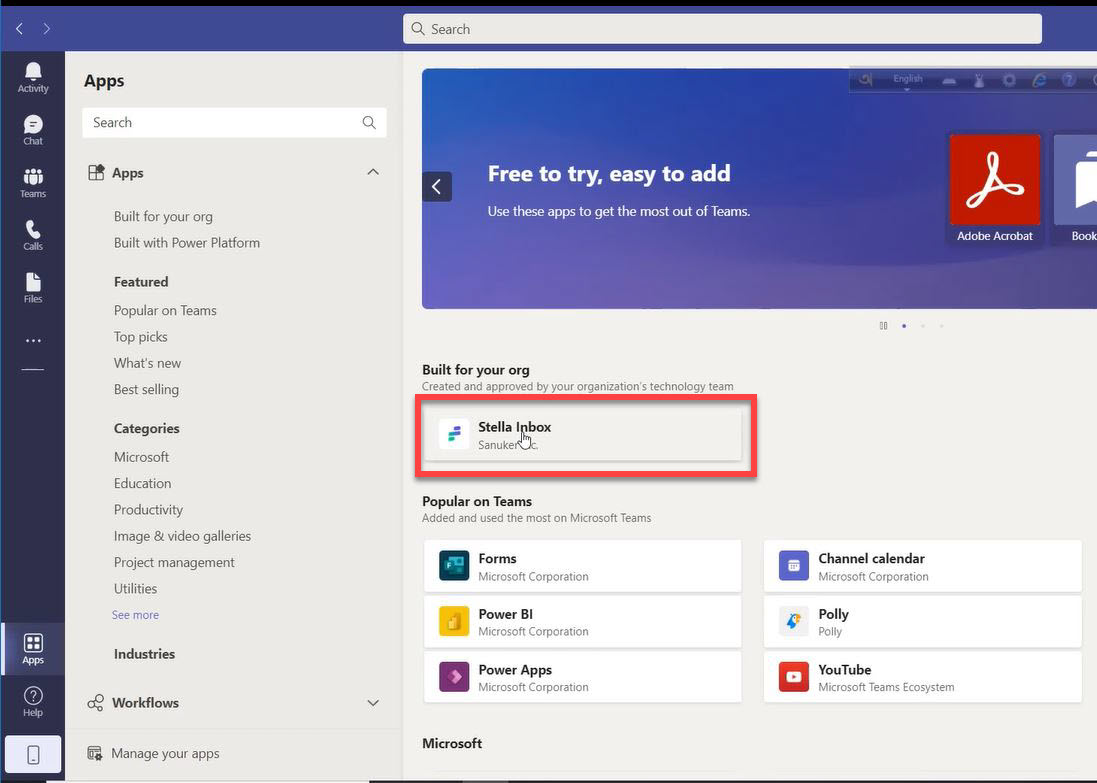Click the Internet Explorer icon in overlay toolbar
The image size is (1097, 783).
tap(1039, 80)
